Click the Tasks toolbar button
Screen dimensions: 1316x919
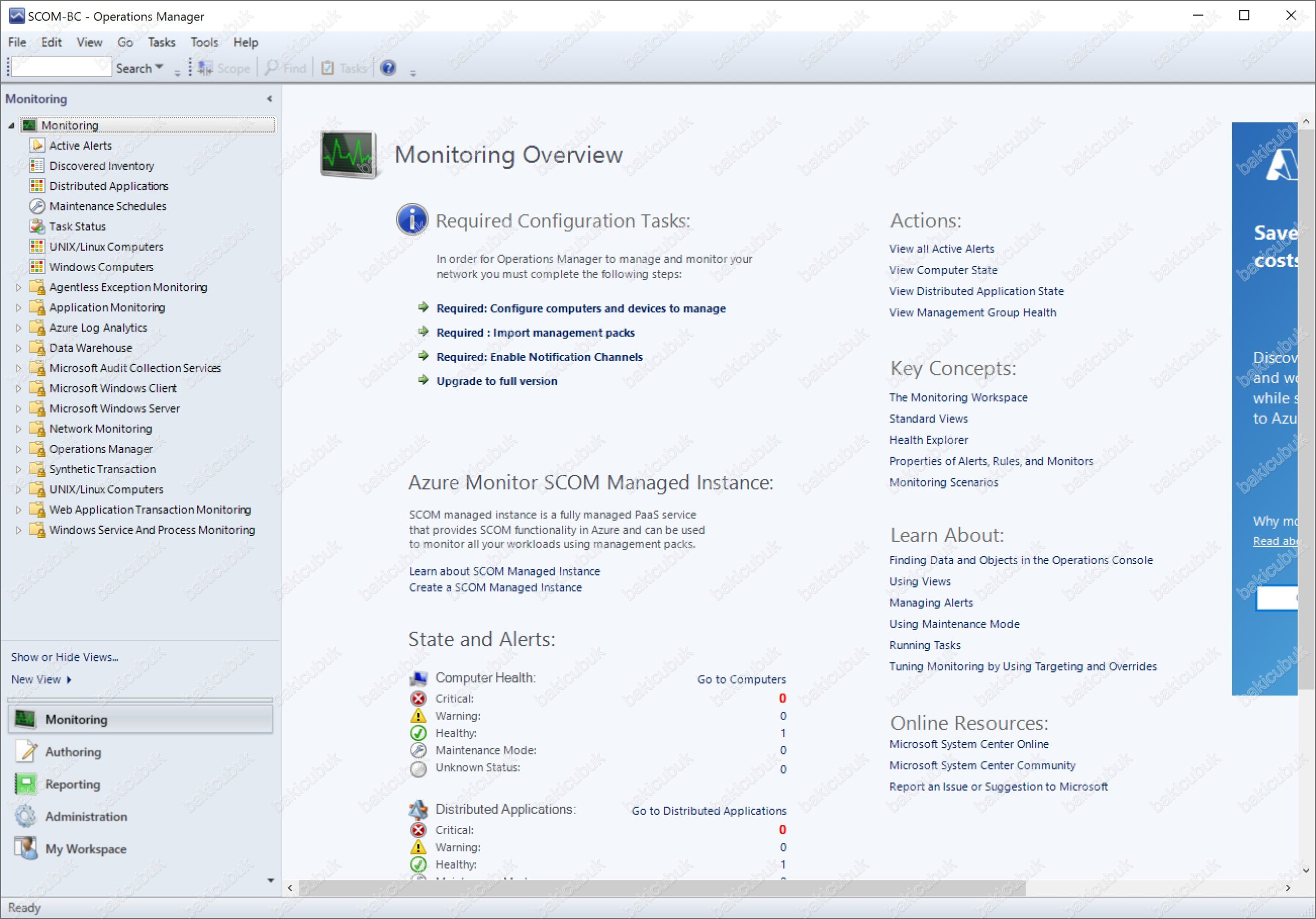pyautogui.click(x=344, y=68)
